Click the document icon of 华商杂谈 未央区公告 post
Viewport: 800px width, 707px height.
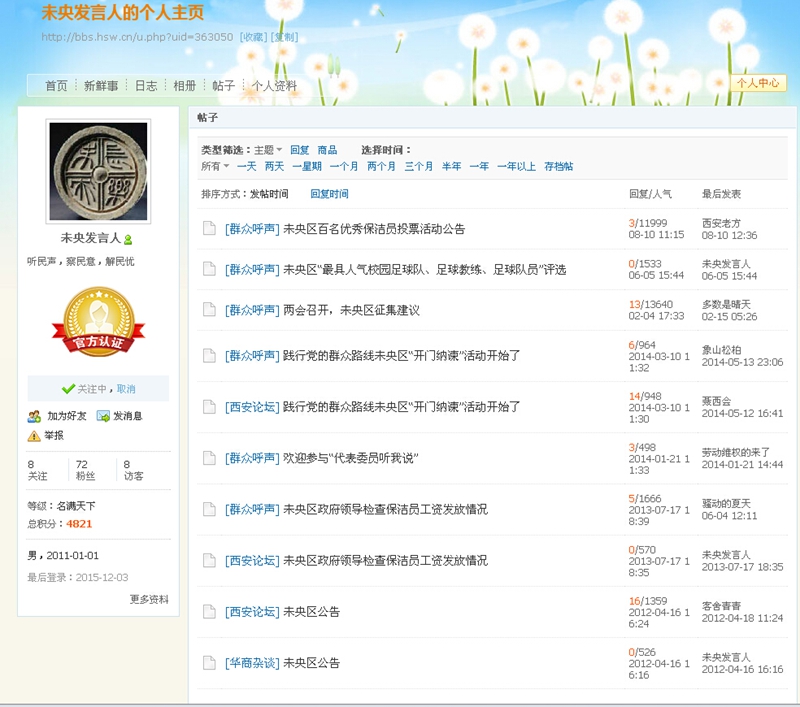click(210, 663)
